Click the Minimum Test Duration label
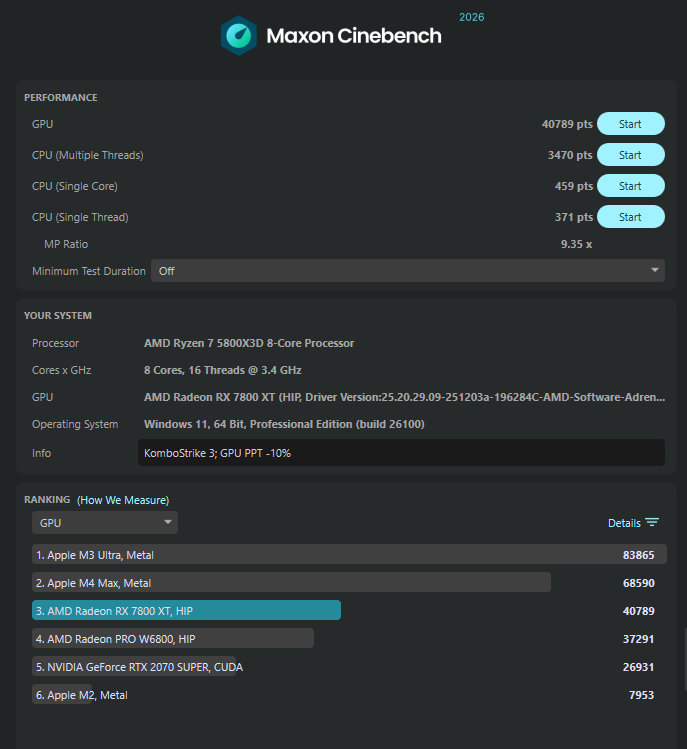687x749 pixels. (88, 271)
